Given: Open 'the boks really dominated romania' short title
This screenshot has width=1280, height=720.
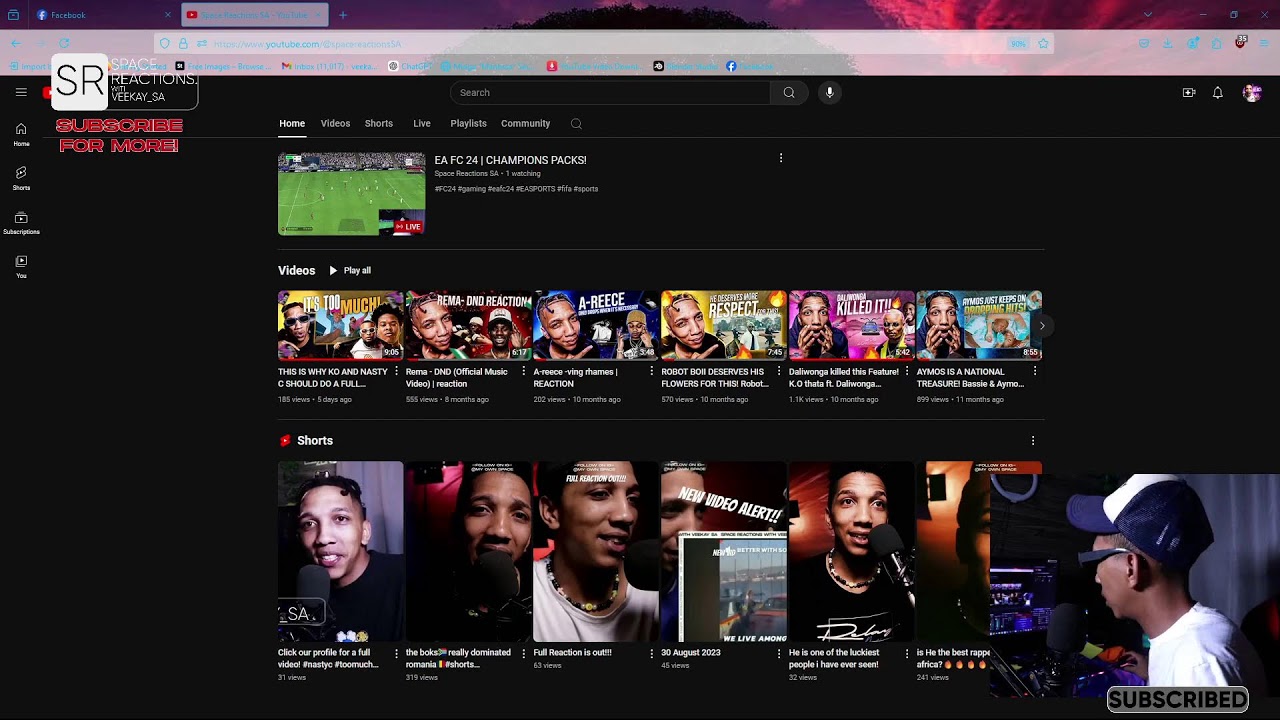Looking at the screenshot, I should pos(458,658).
